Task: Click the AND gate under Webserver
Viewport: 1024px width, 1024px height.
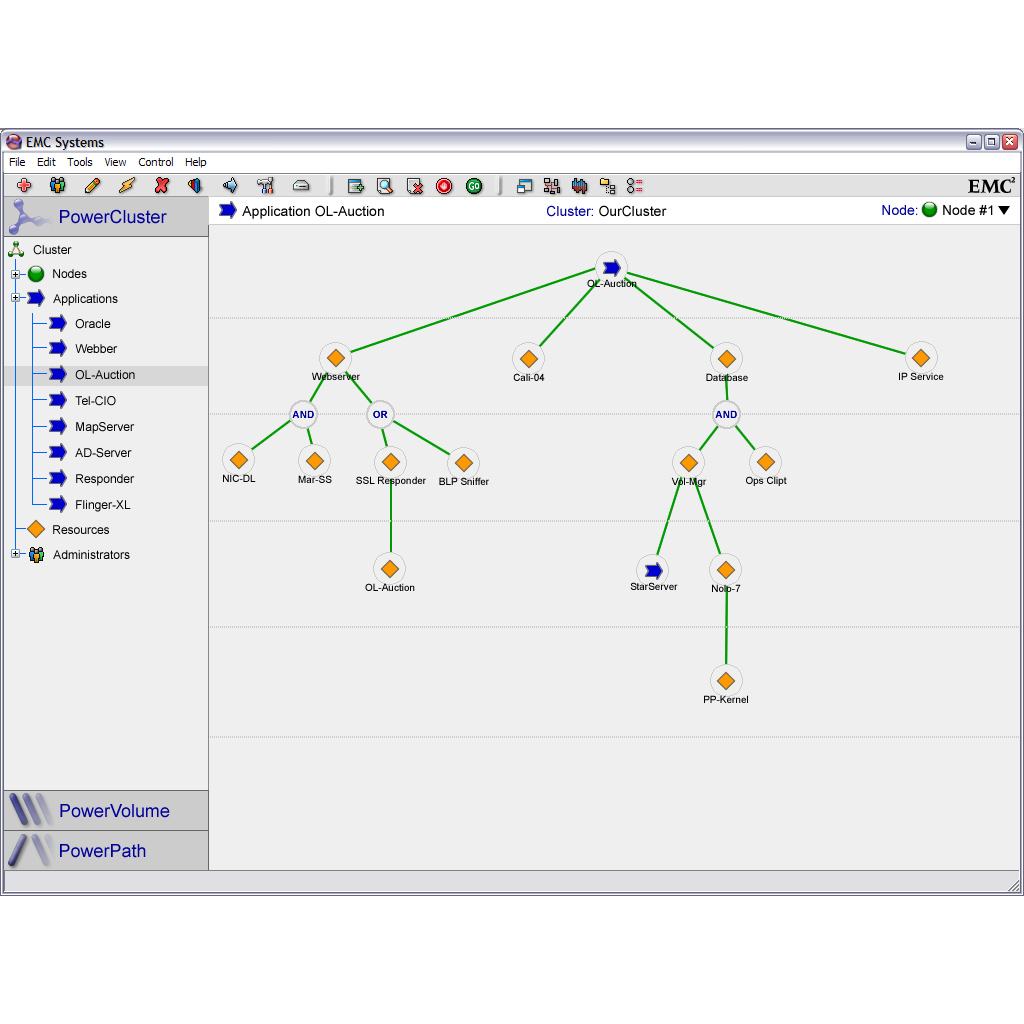Action: point(303,414)
